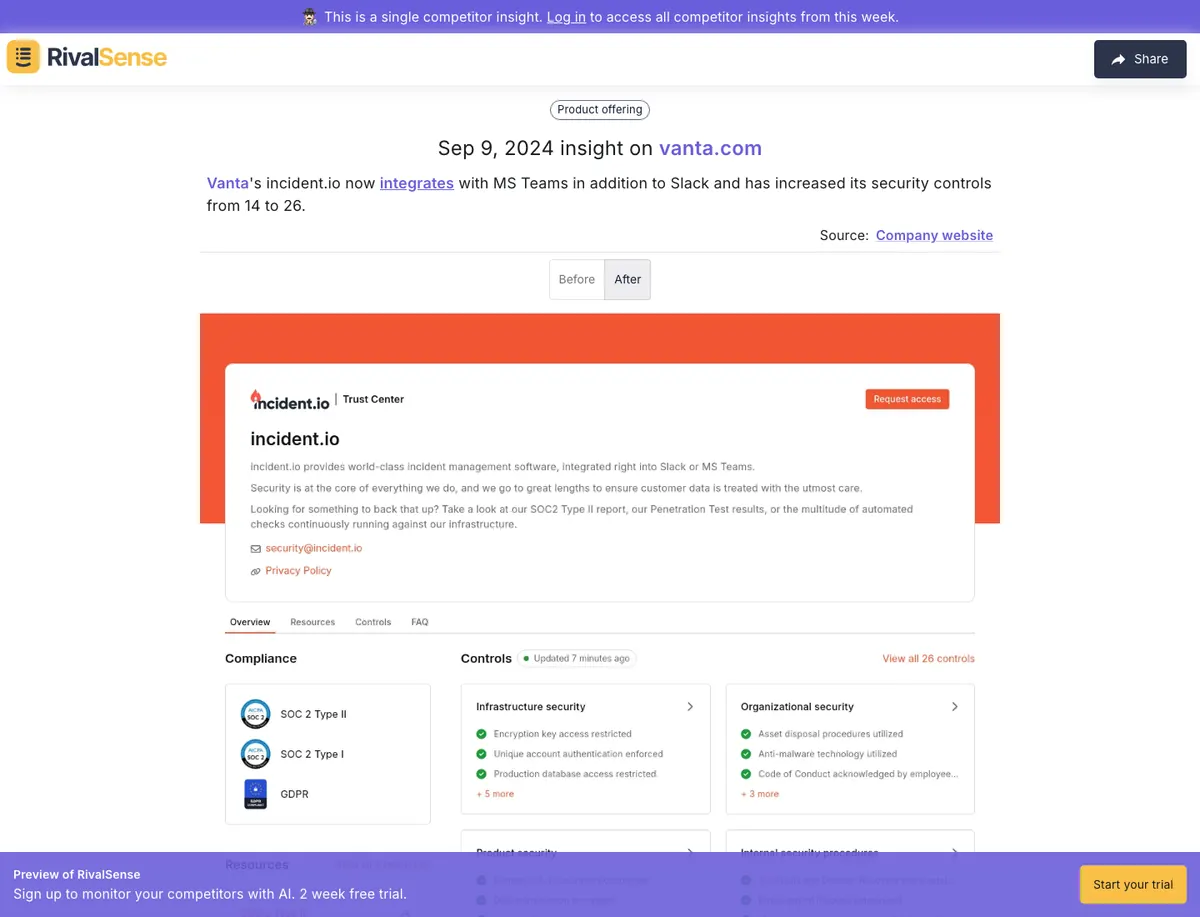Viewport: 1200px width, 917px height.
Task: Click the Organizational security heading
Action: click(798, 706)
